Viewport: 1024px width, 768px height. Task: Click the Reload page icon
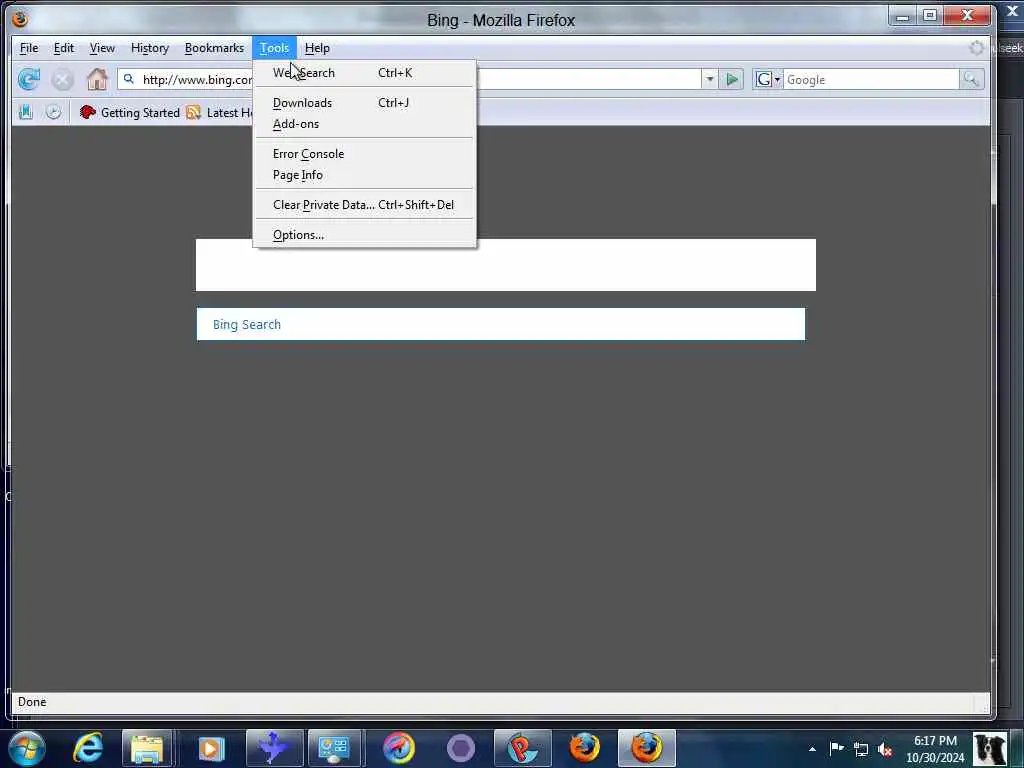coord(29,80)
